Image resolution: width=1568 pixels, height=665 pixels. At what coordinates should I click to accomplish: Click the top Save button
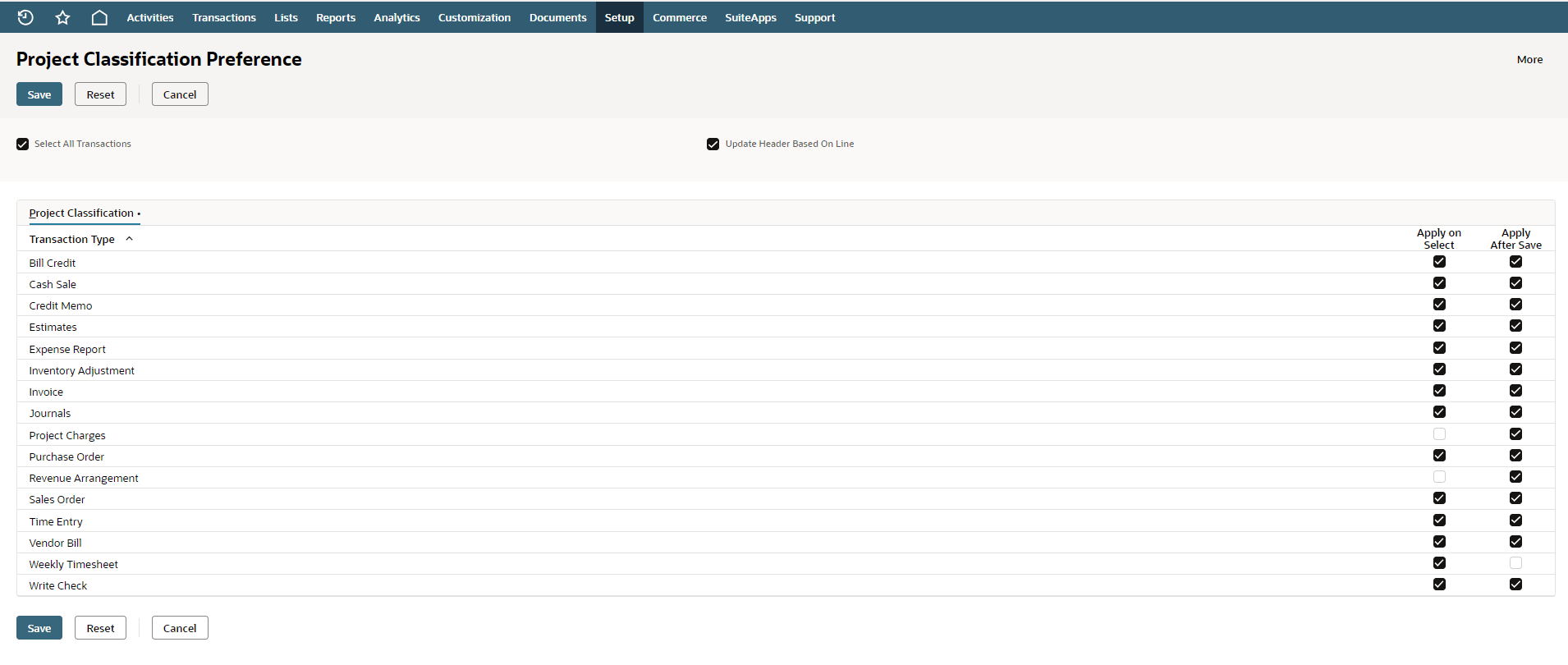pos(39,94)
